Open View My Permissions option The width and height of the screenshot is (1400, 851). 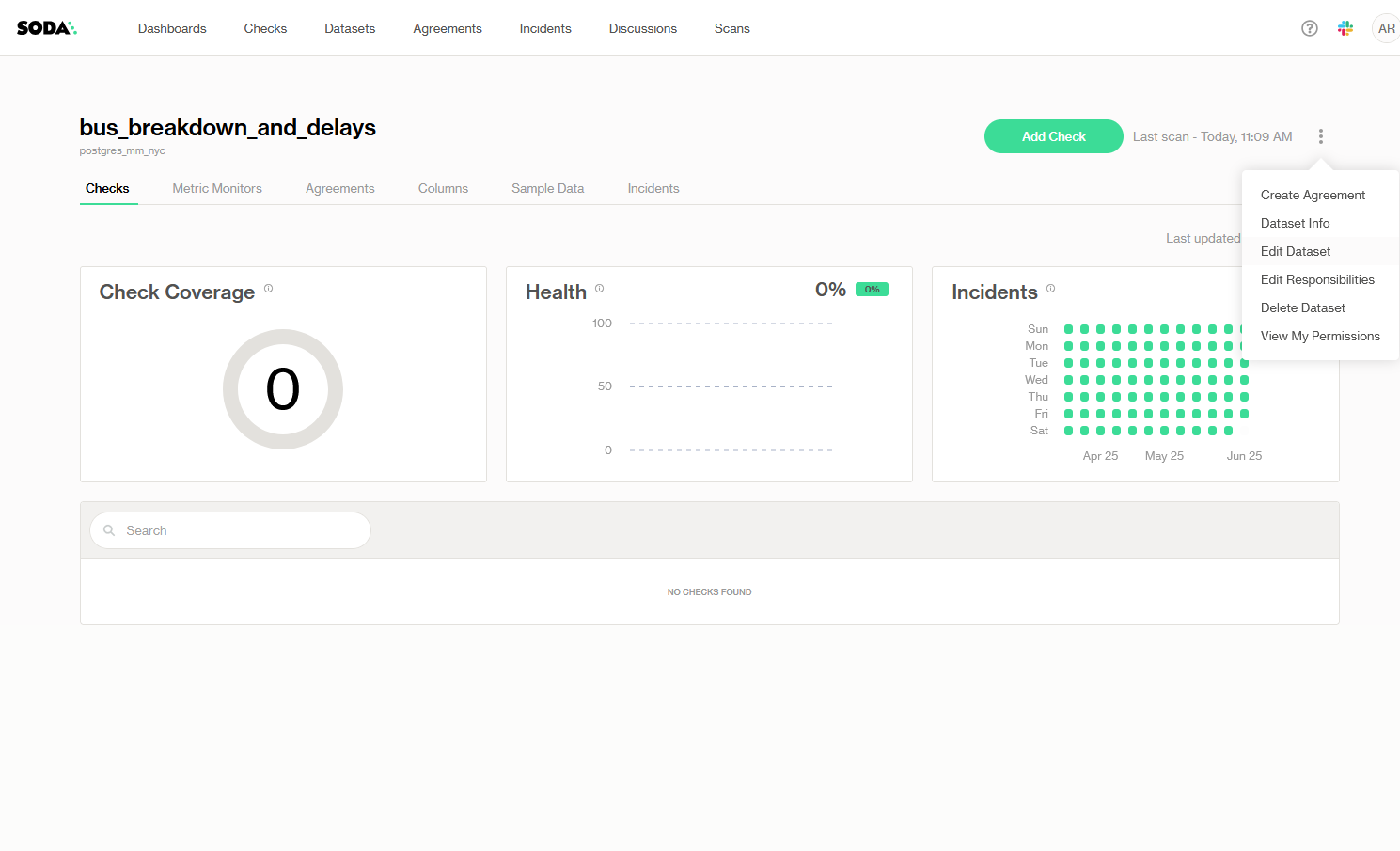tap(1320, 336)
